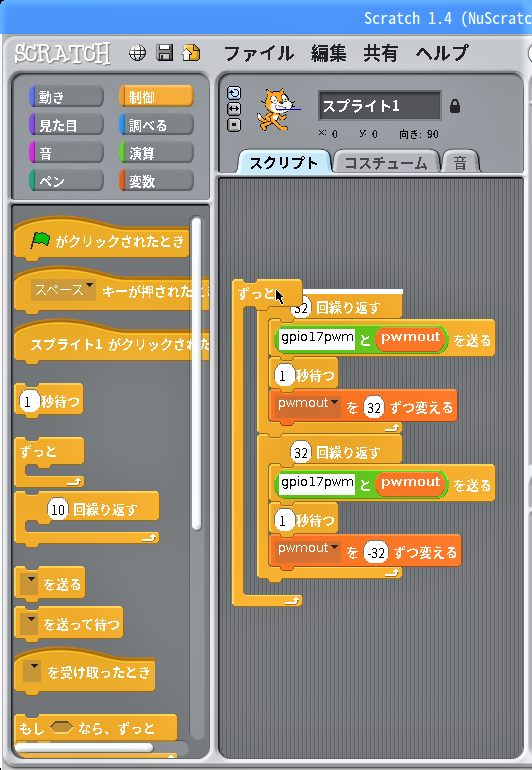This screenshot has height=770, width=532.
Task: Click the padlock icon beside the sprite name
Action: 455,106
